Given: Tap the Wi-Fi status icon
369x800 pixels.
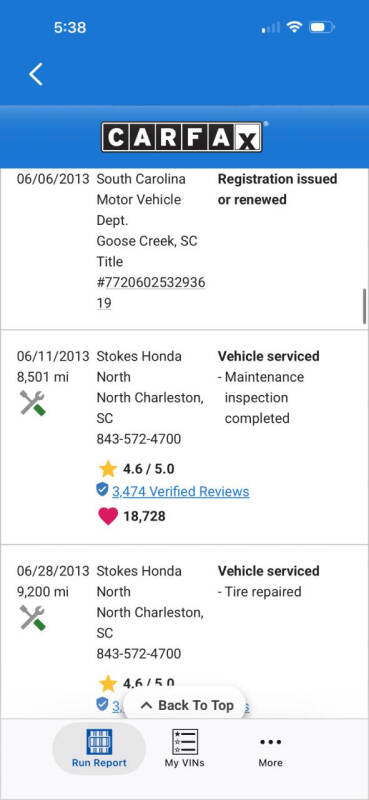Looking at the screenshot, I should (x=294, y=27).
